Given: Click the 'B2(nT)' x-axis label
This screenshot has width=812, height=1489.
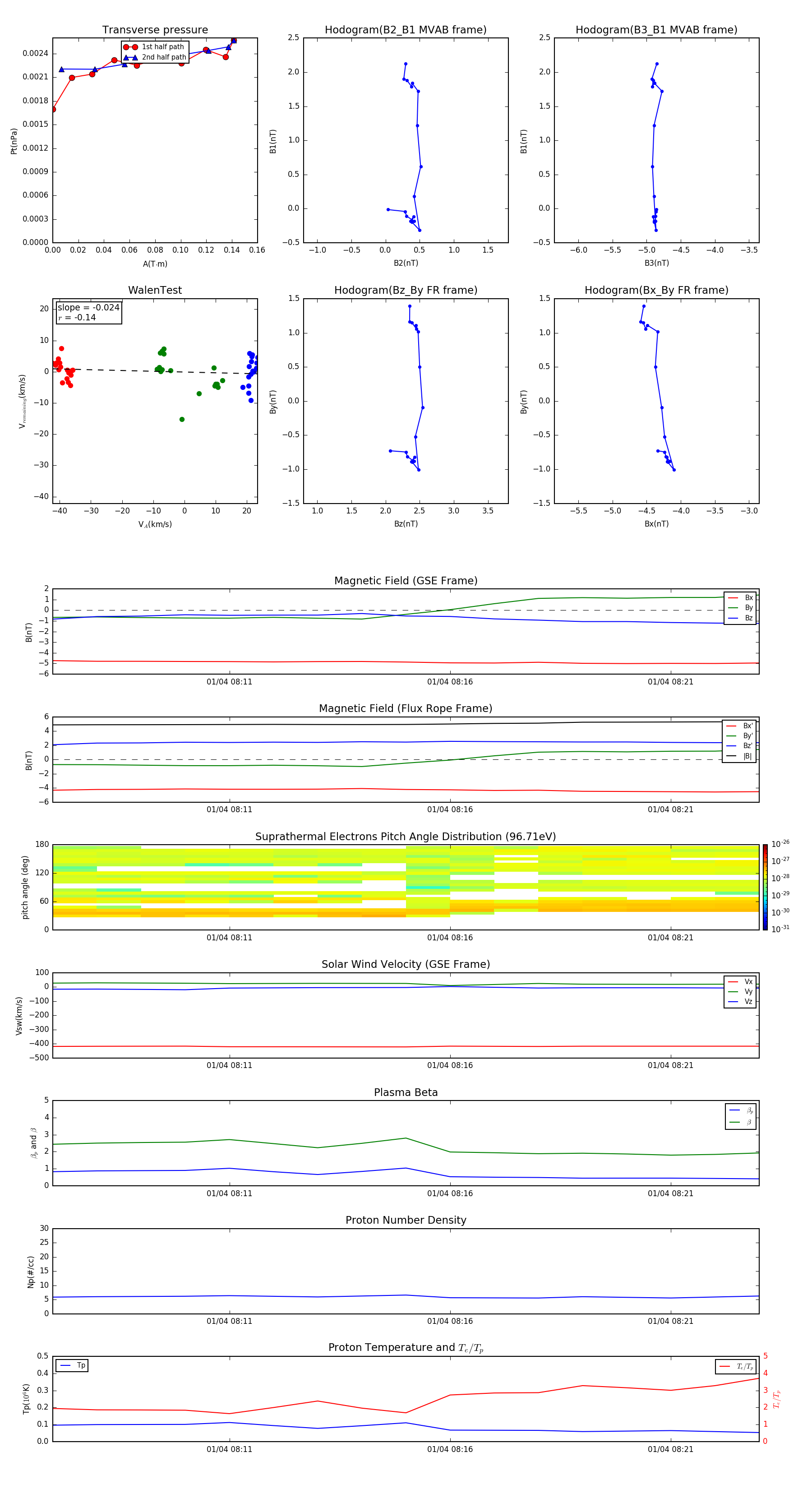Looking at the screenshot, I should click(x=406, y=263).
